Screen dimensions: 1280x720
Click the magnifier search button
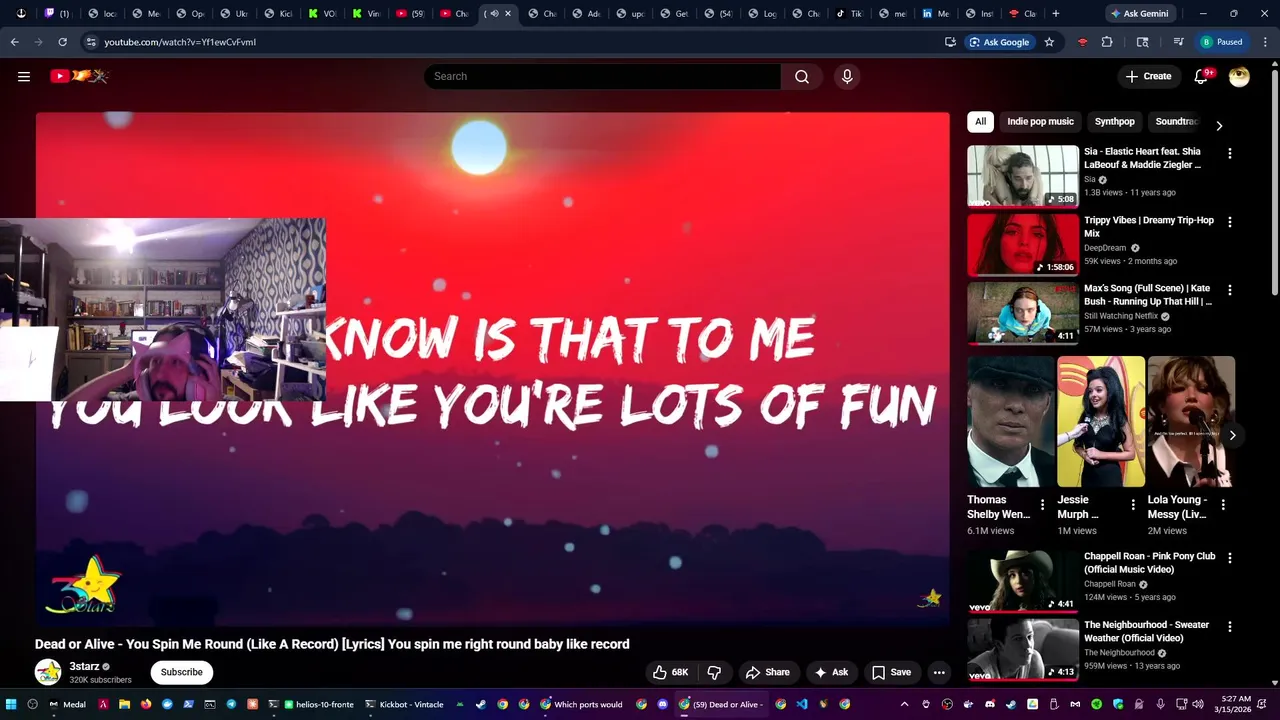(802, 76)
